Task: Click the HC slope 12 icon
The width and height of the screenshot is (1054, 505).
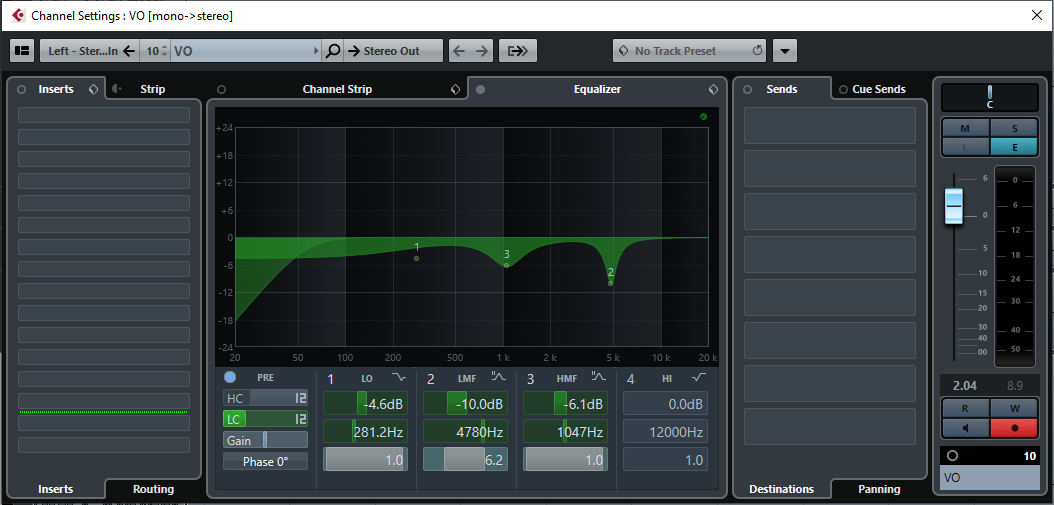Action: [x=300, y=398]
